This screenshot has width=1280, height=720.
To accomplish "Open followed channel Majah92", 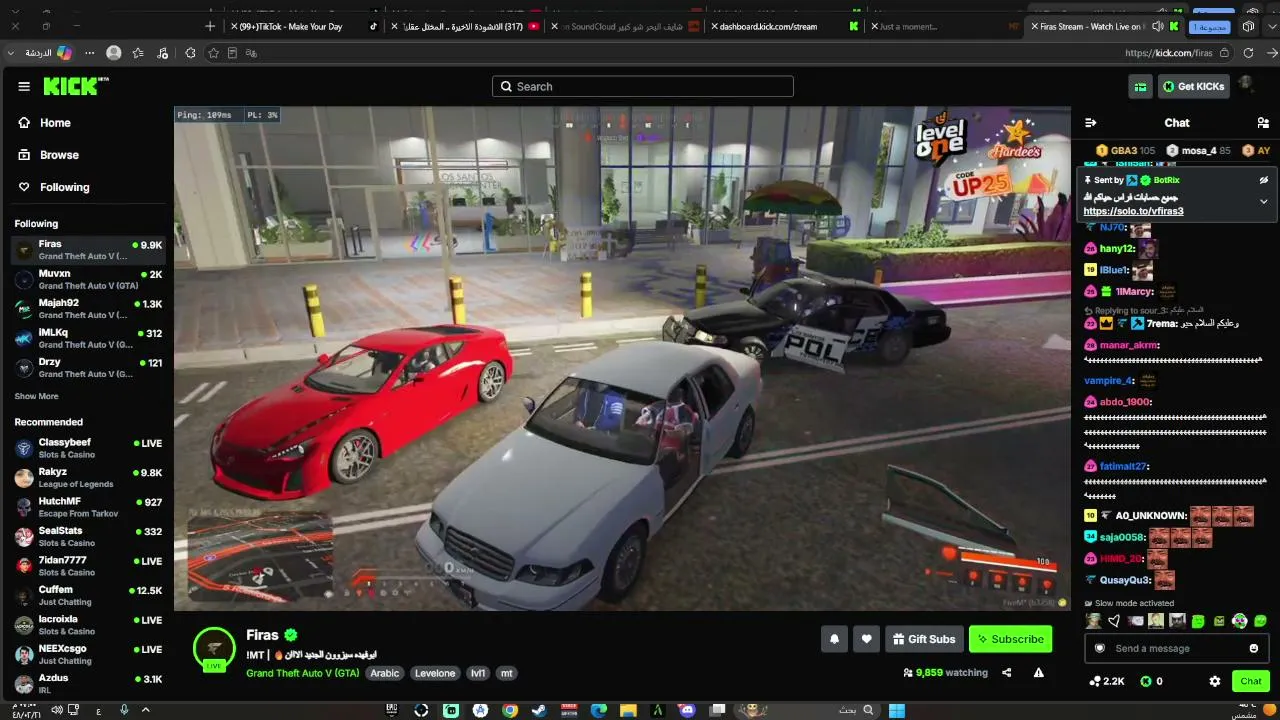I will coord(88,308).
